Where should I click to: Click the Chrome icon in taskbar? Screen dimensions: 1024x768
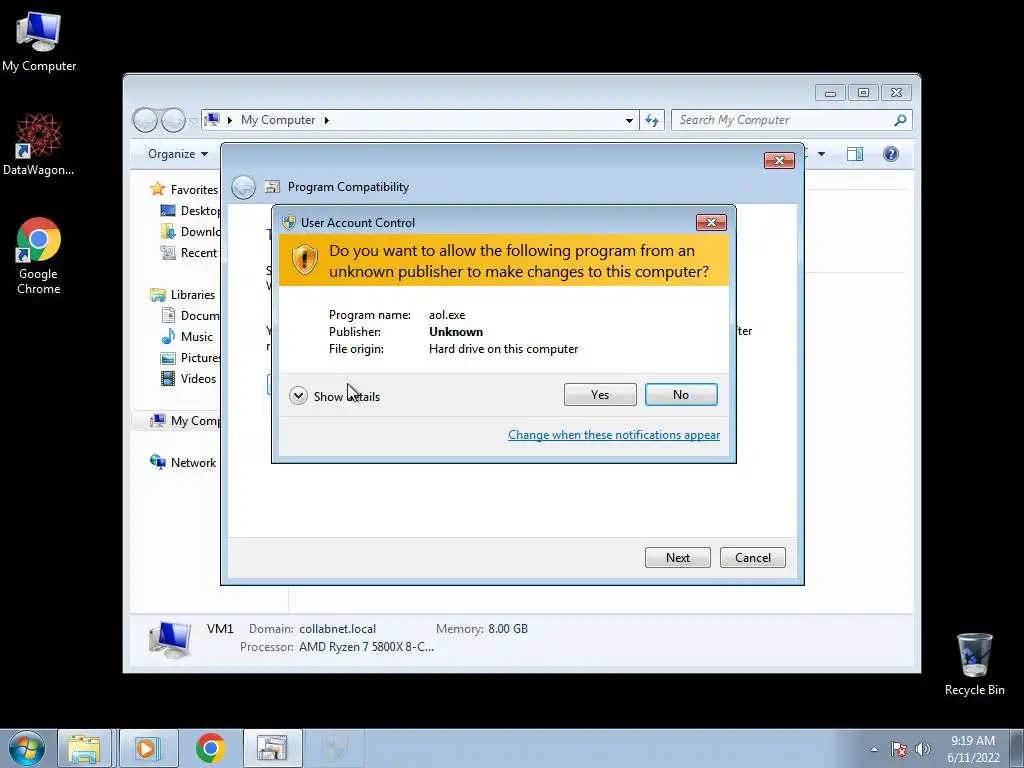pyautogui.click(x=210, y=748)
